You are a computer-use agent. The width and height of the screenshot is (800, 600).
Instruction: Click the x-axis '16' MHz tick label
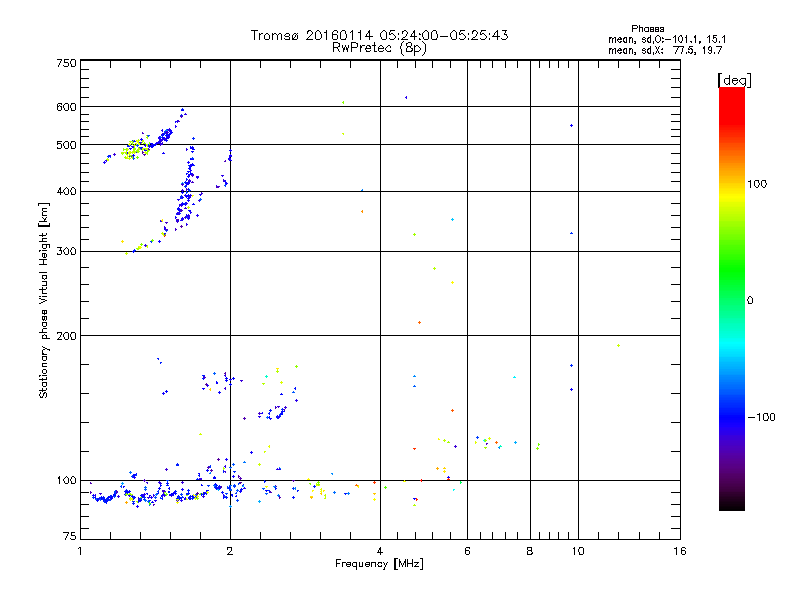point(680,551)
